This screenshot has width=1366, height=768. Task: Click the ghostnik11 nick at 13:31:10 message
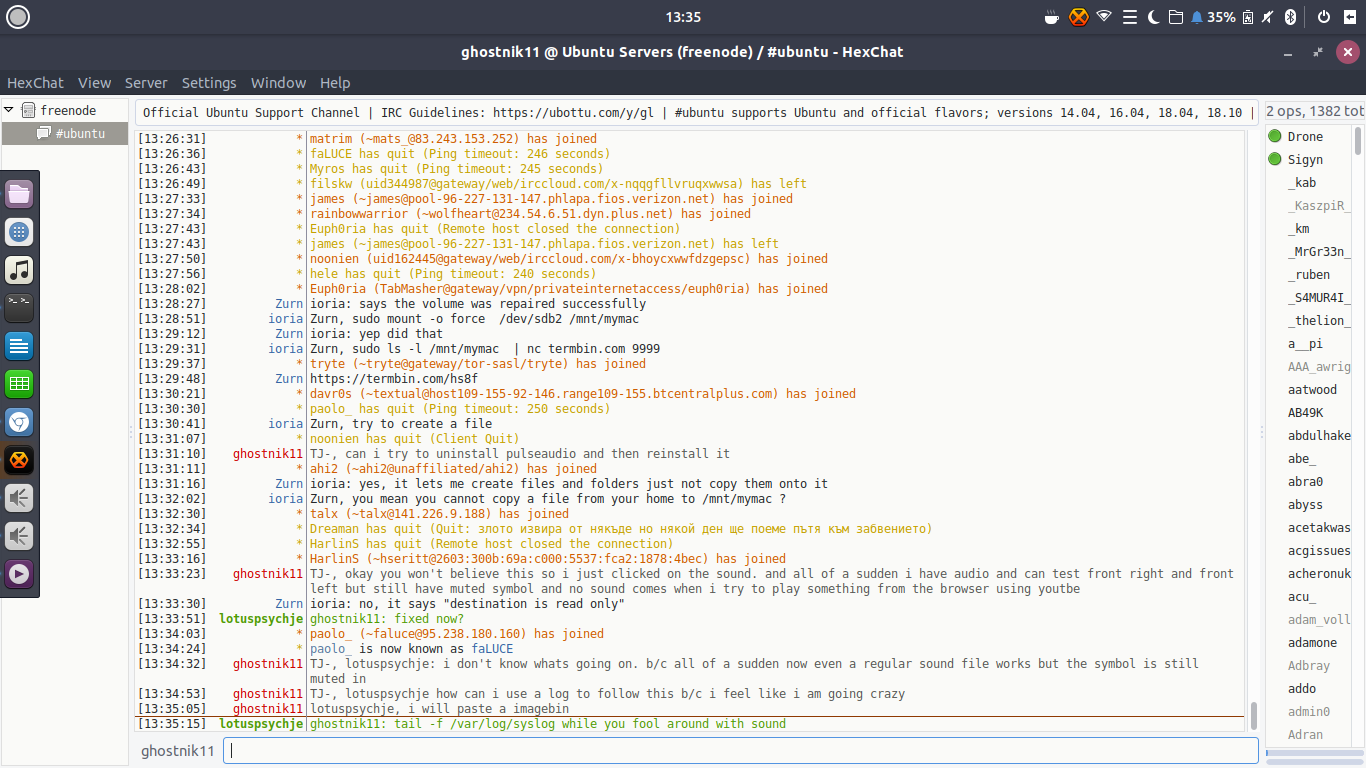pos(268,454)
